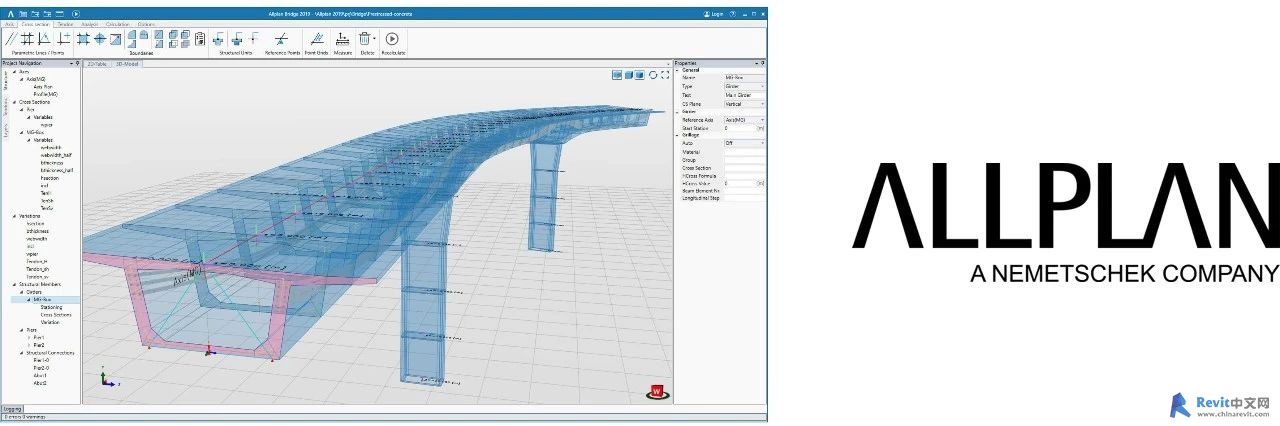Image resolution: width=1280 pixels, height=426 pixels.
Task: Click the blue crosshair circle tool in ribbon
Action: point(100,39)
